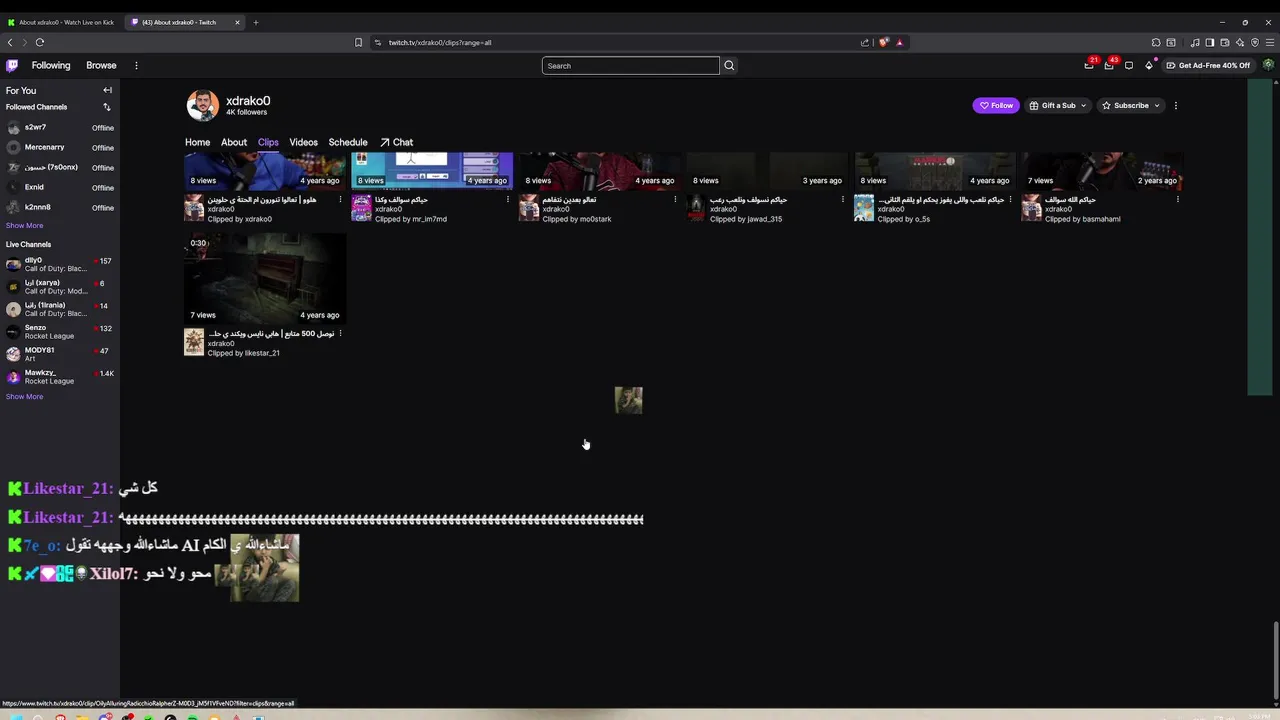Play the 0:30 clip thumbnail
The width and height of the screenshot is (1280, 720).
[265, 279]
